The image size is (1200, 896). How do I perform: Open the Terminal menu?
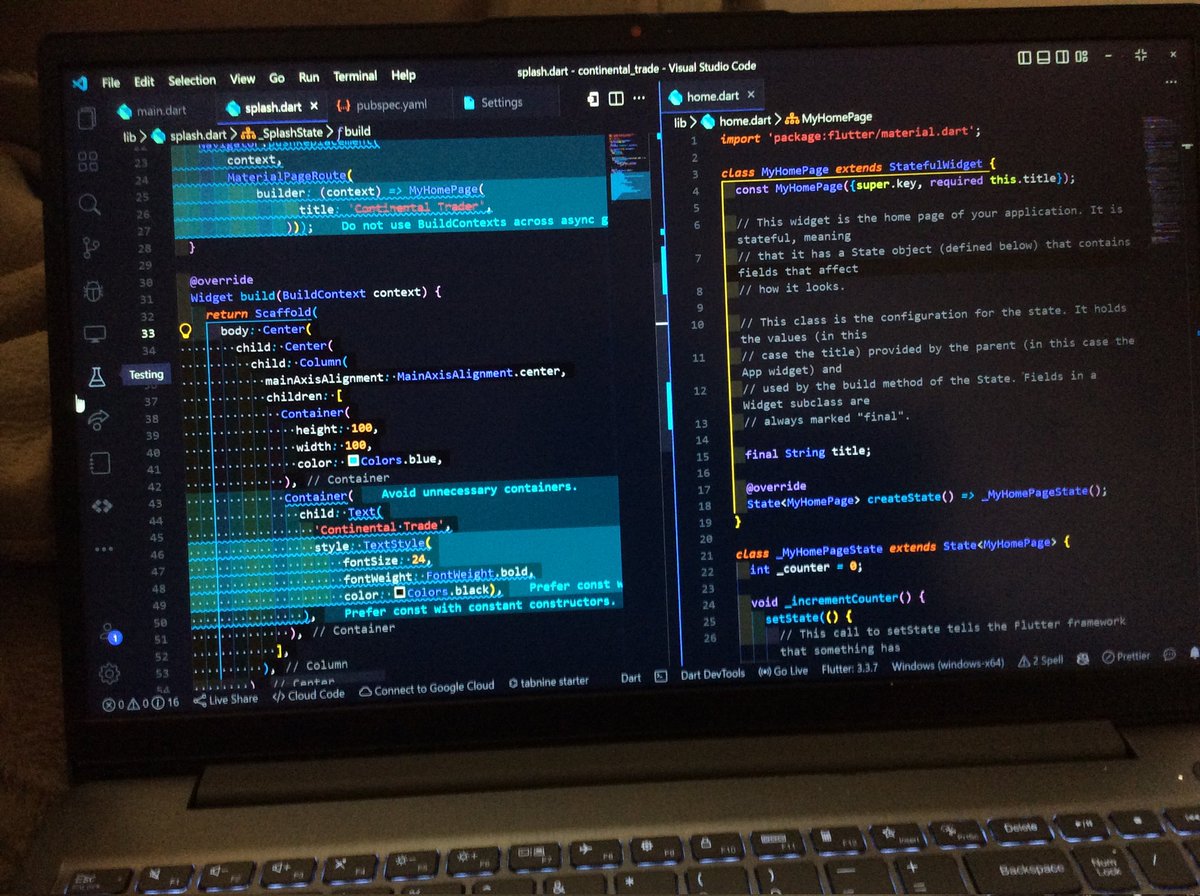click(x=355, y=76)
